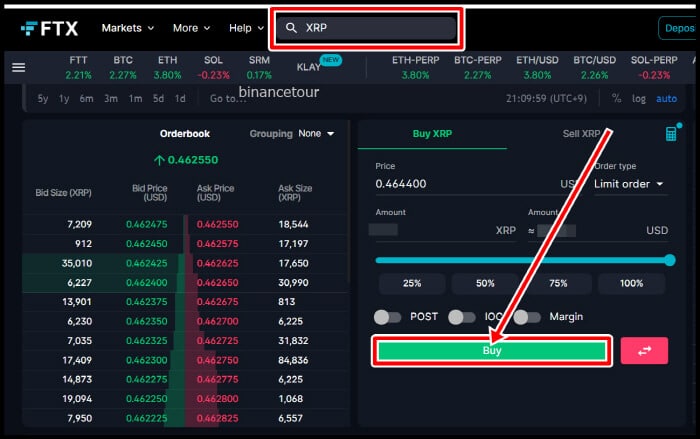Set amount to 25%

pyautogui.click(x=412, y=283)
